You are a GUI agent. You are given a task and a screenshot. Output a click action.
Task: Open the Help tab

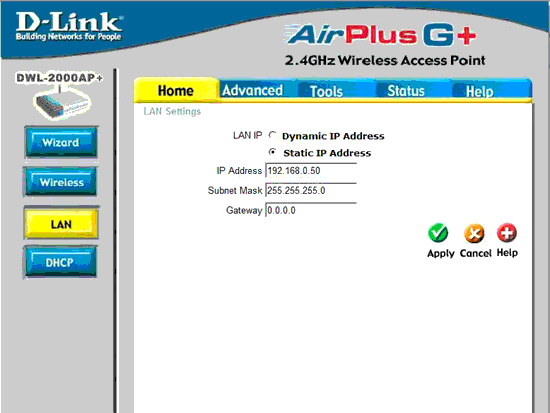(x=479, y=91)
